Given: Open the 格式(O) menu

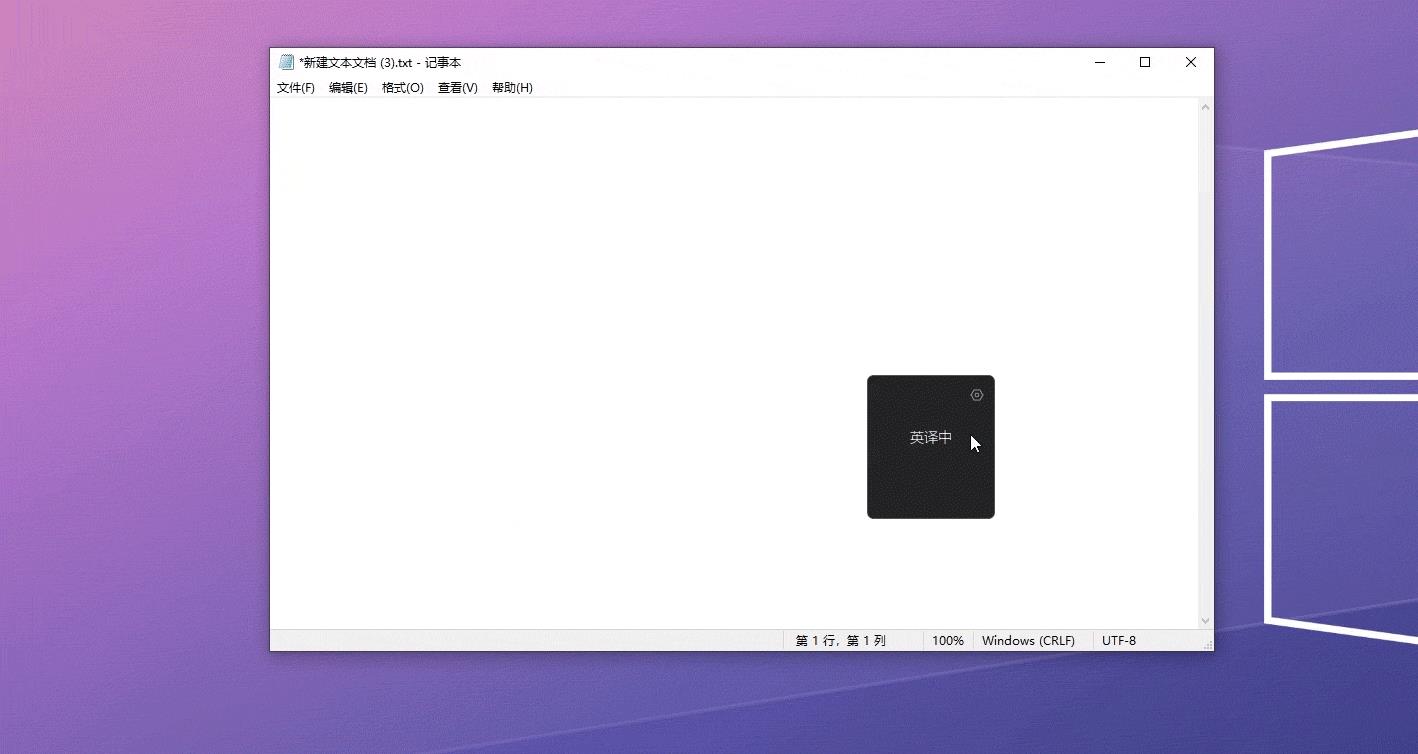Looking at the screenshot, I should tap(403, 88).
